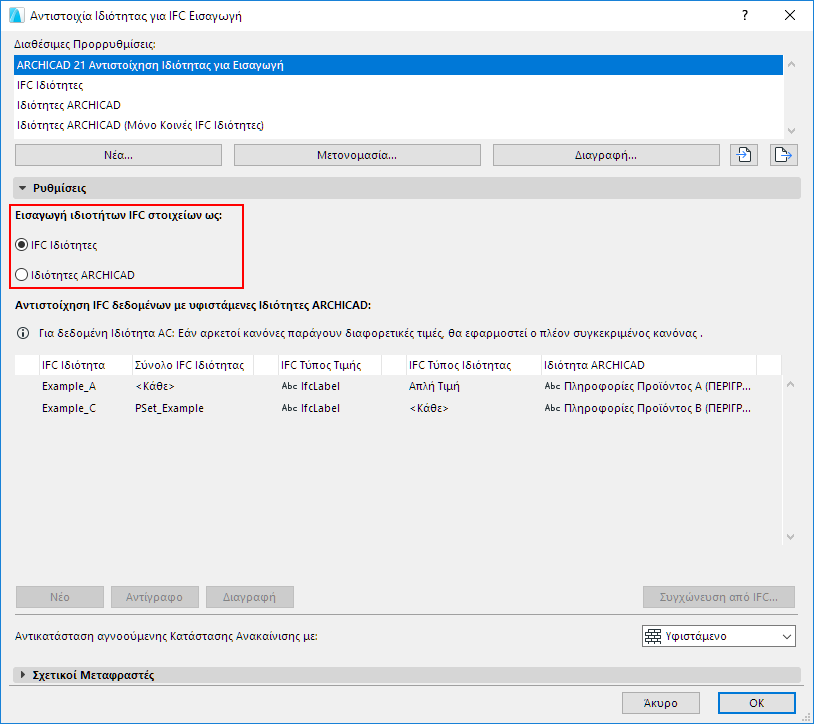The height and width of the screenshot is (724, 814).
Task: Click the IFC Ιδιότητα column header
Action: pos(86,365)
